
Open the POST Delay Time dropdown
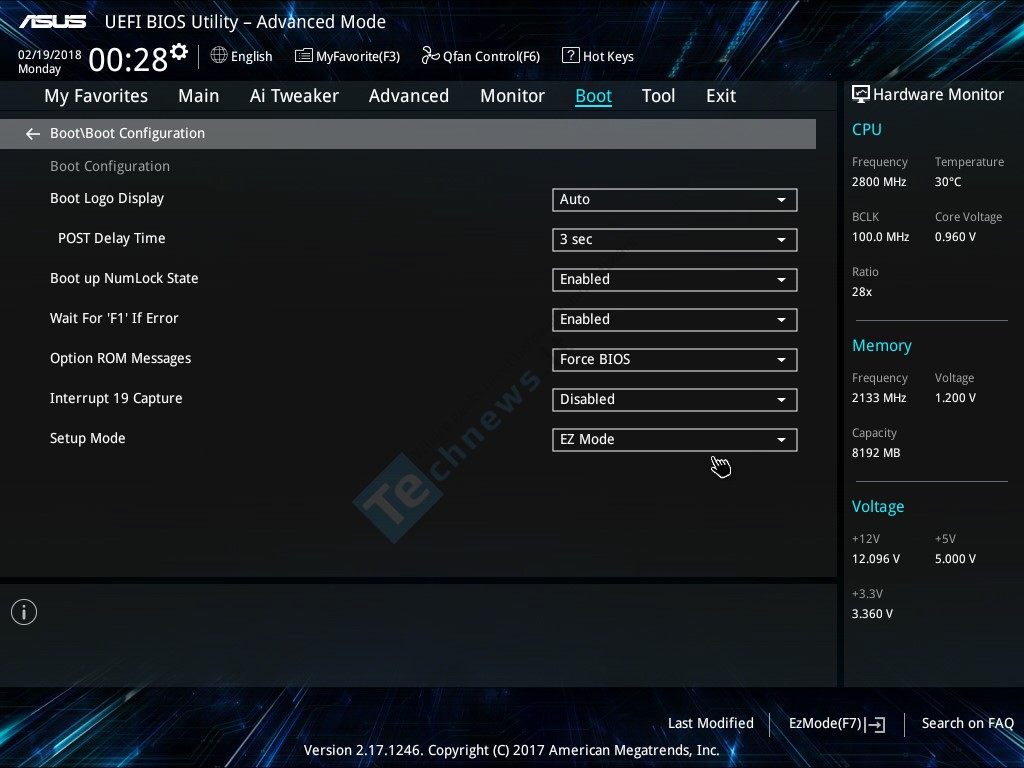coord(675,240)
